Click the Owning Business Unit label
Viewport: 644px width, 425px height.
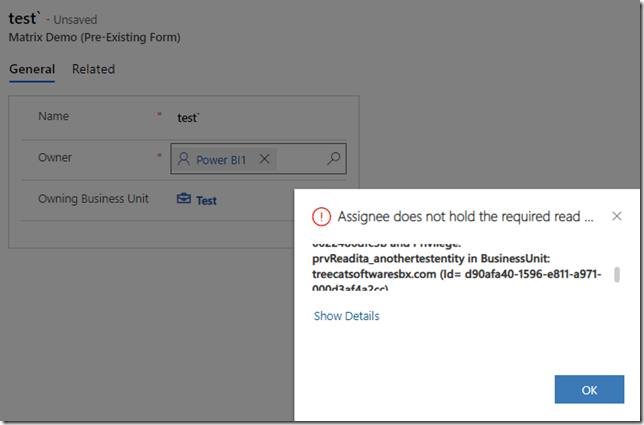(93, 199)
